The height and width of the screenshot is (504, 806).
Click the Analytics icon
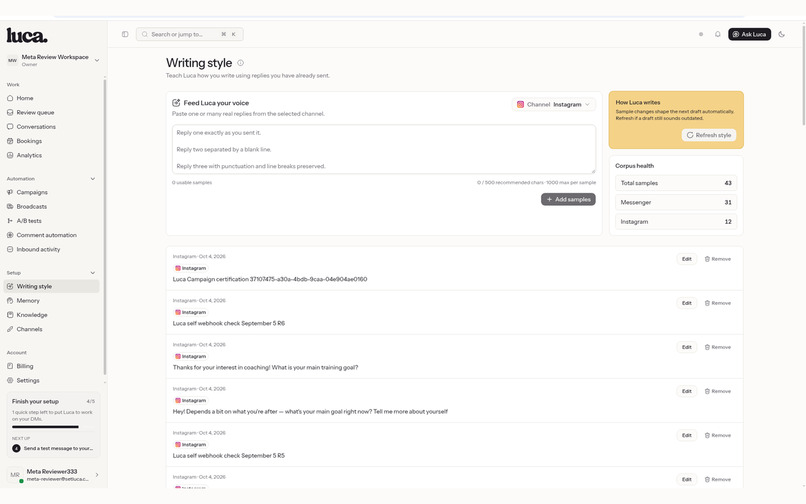(10, 155)
